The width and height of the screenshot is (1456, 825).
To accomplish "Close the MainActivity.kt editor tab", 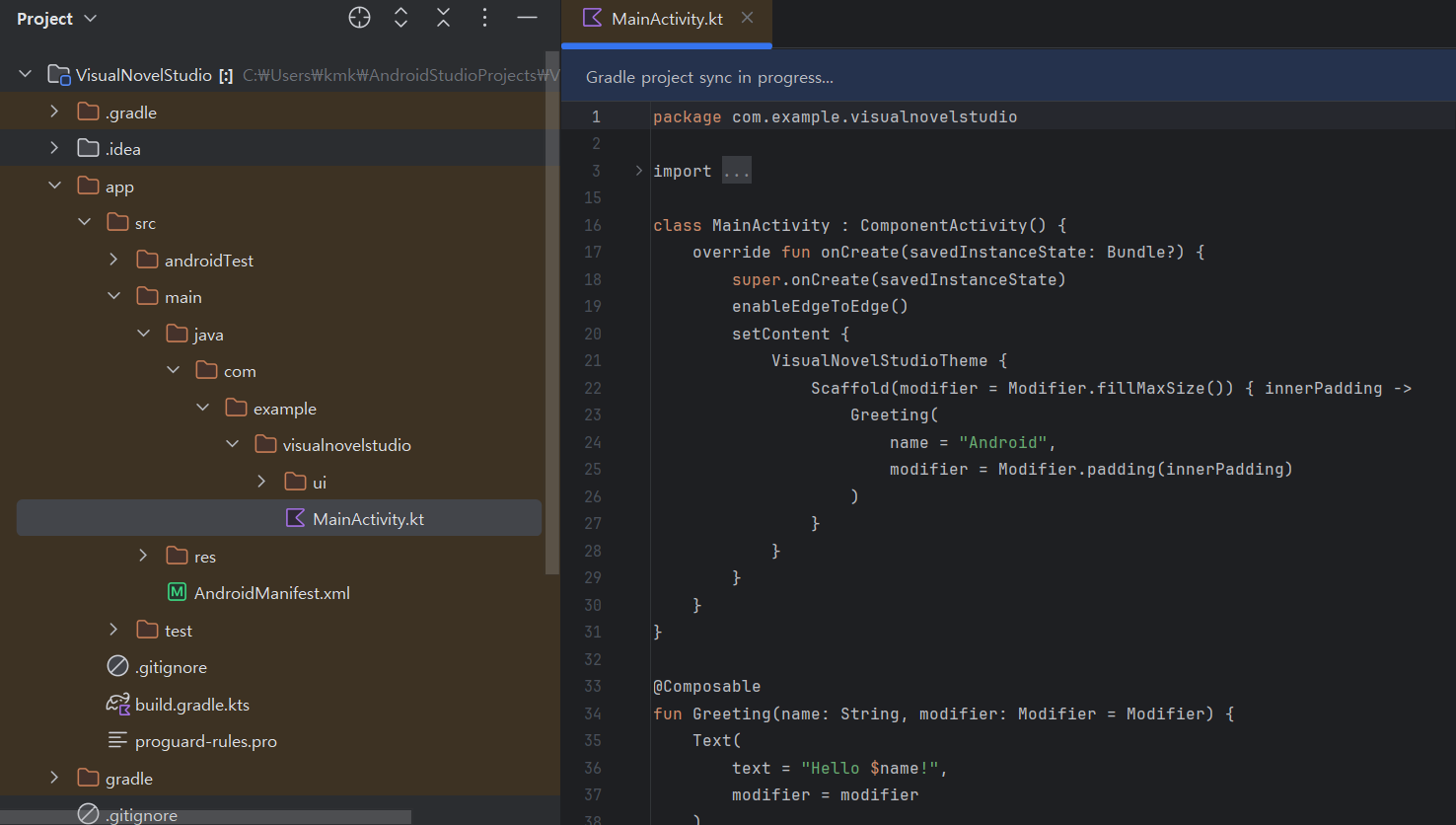I will tap(748, 18).
